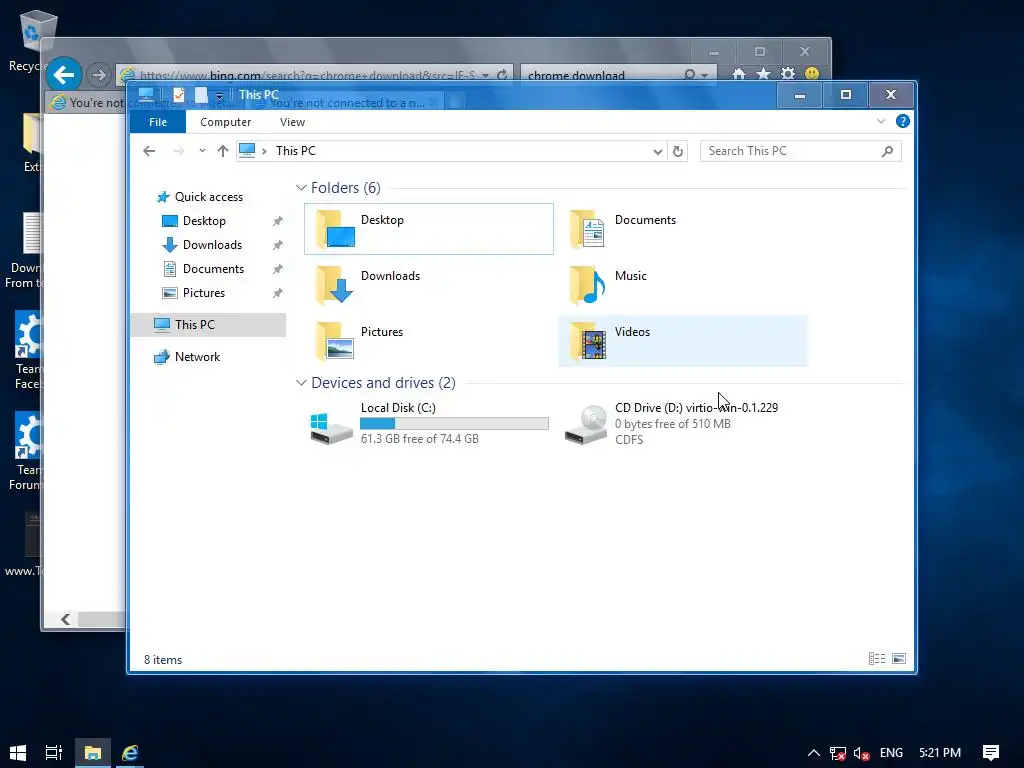Open the Action Center notifications icon
Image resolution: width=1024 pixels, height=768 pixels.
pos(991,752)
